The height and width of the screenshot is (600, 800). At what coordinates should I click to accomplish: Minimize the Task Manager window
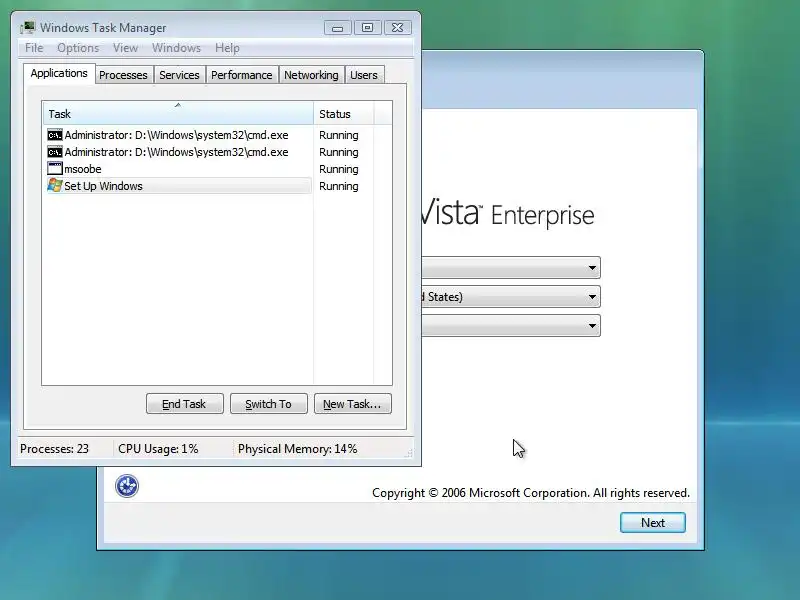tap(338, 28)
